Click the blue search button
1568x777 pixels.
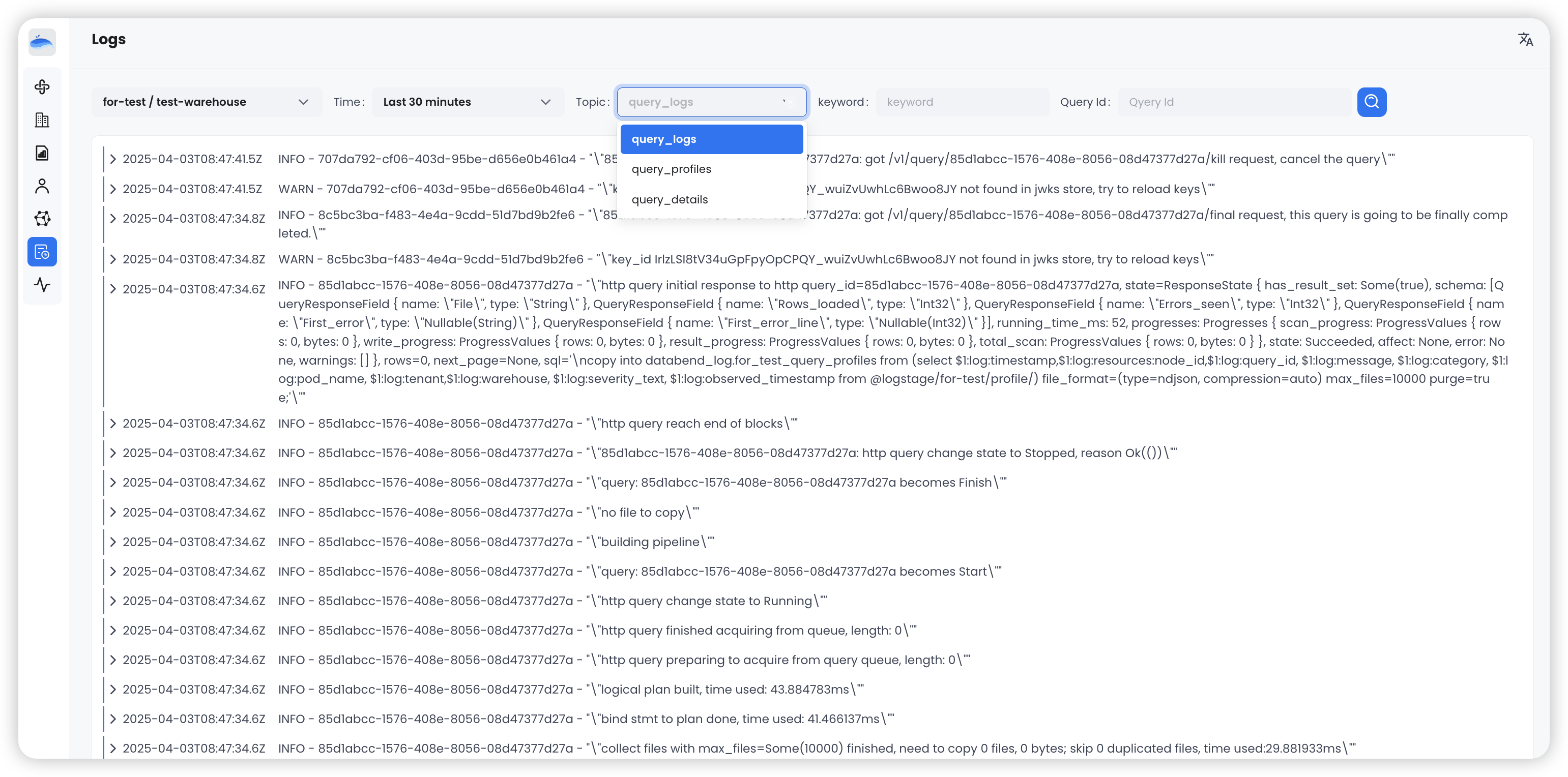[x=1372, y=102]
